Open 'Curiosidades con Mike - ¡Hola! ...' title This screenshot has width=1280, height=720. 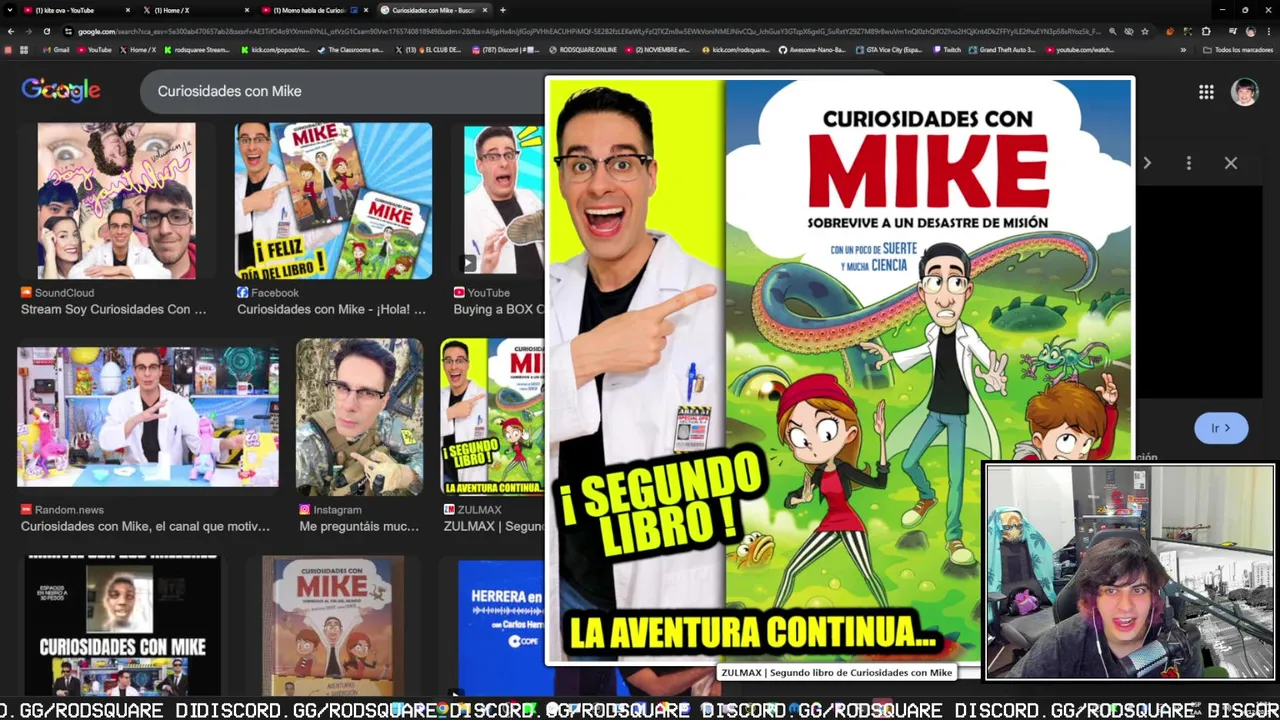(x=331, y=310)
